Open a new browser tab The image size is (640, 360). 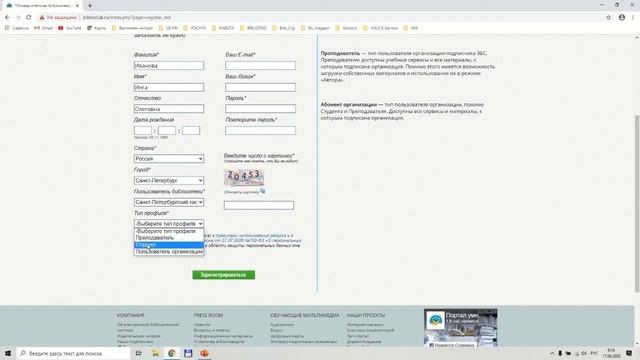tap(90, 6)
